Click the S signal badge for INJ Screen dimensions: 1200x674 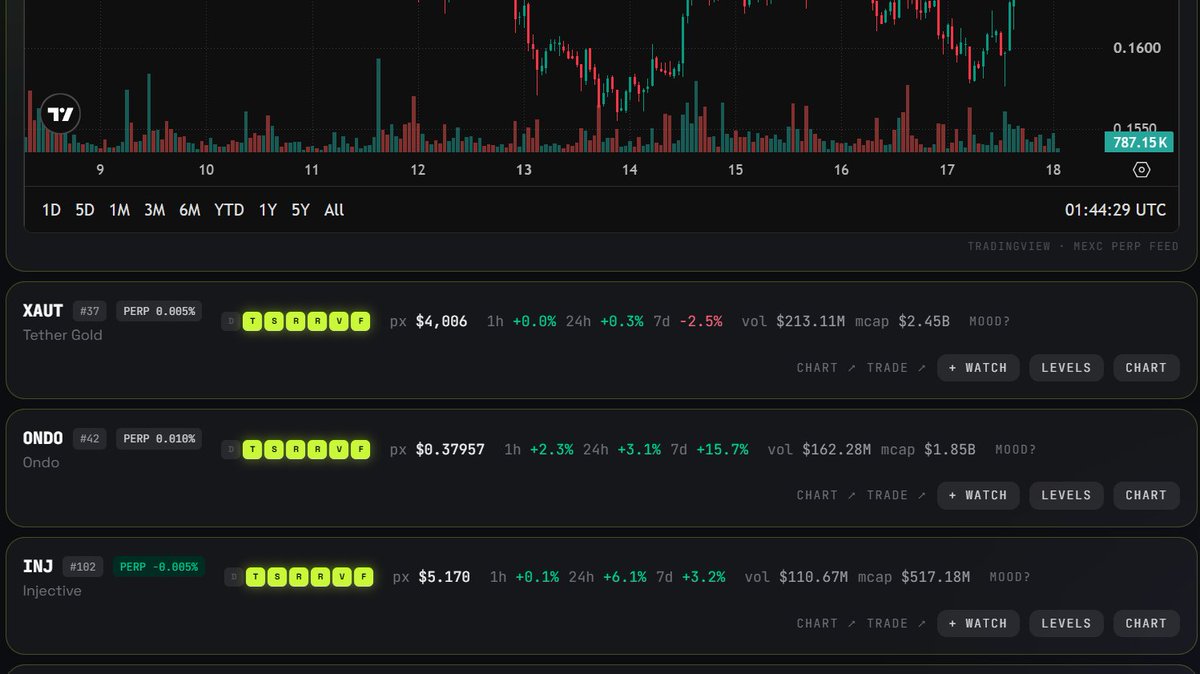(277, 577)
